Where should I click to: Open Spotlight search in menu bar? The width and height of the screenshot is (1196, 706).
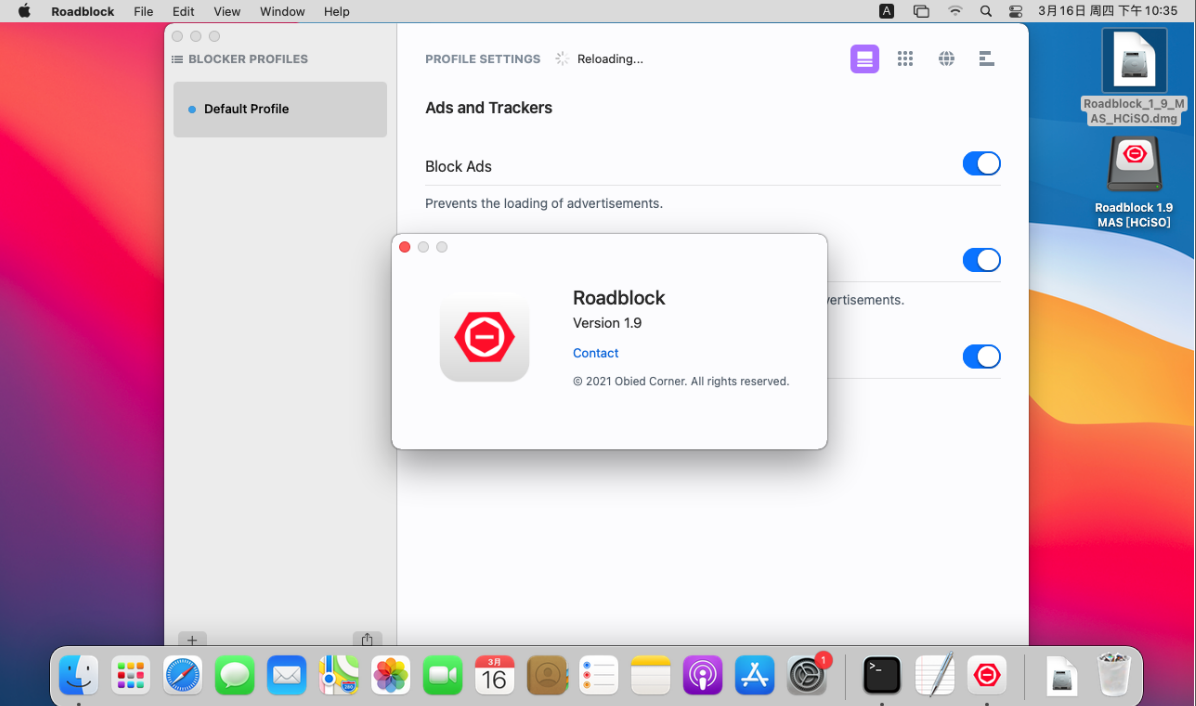(985, 11)
